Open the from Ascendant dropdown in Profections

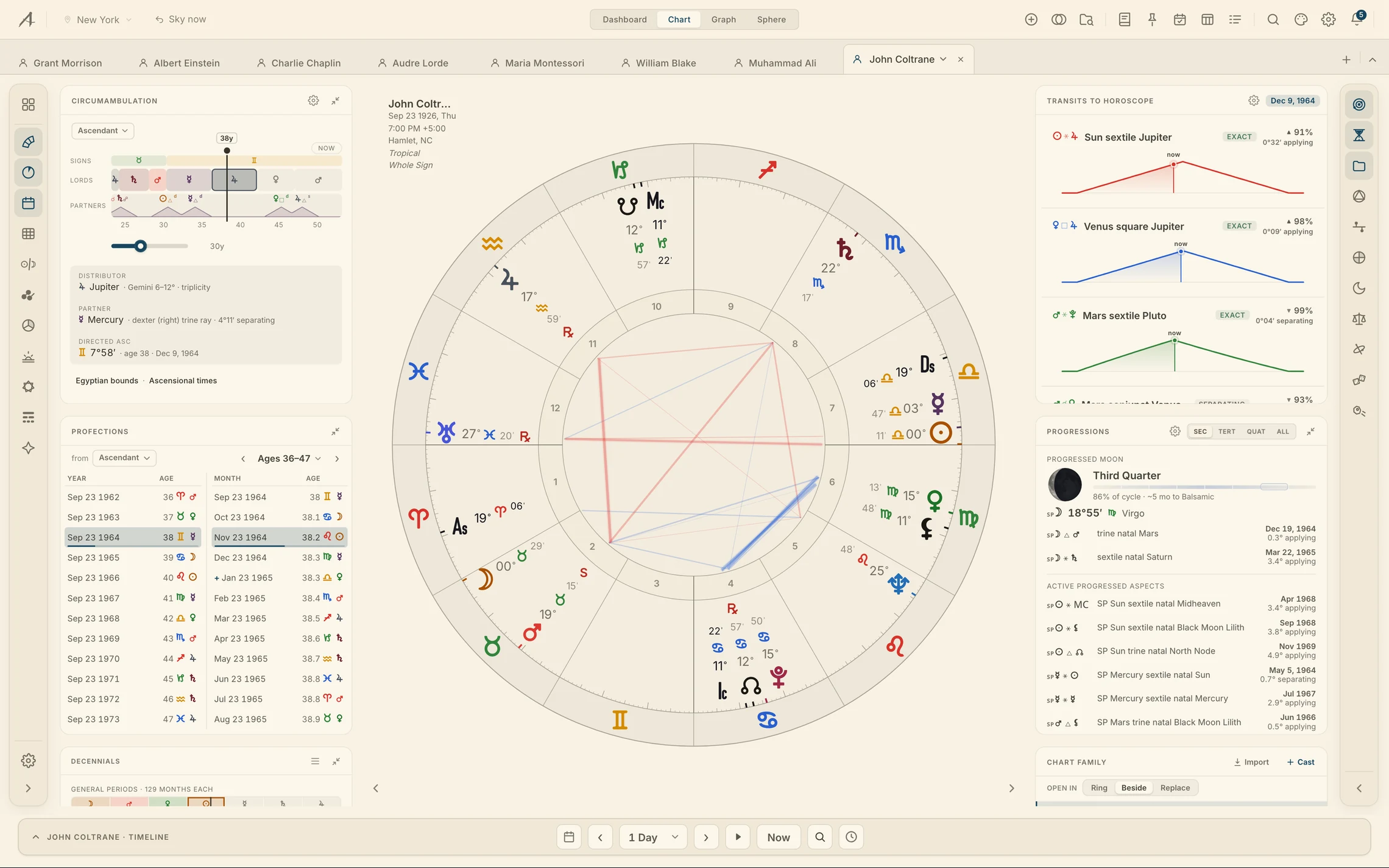click(x=124, y=457)
